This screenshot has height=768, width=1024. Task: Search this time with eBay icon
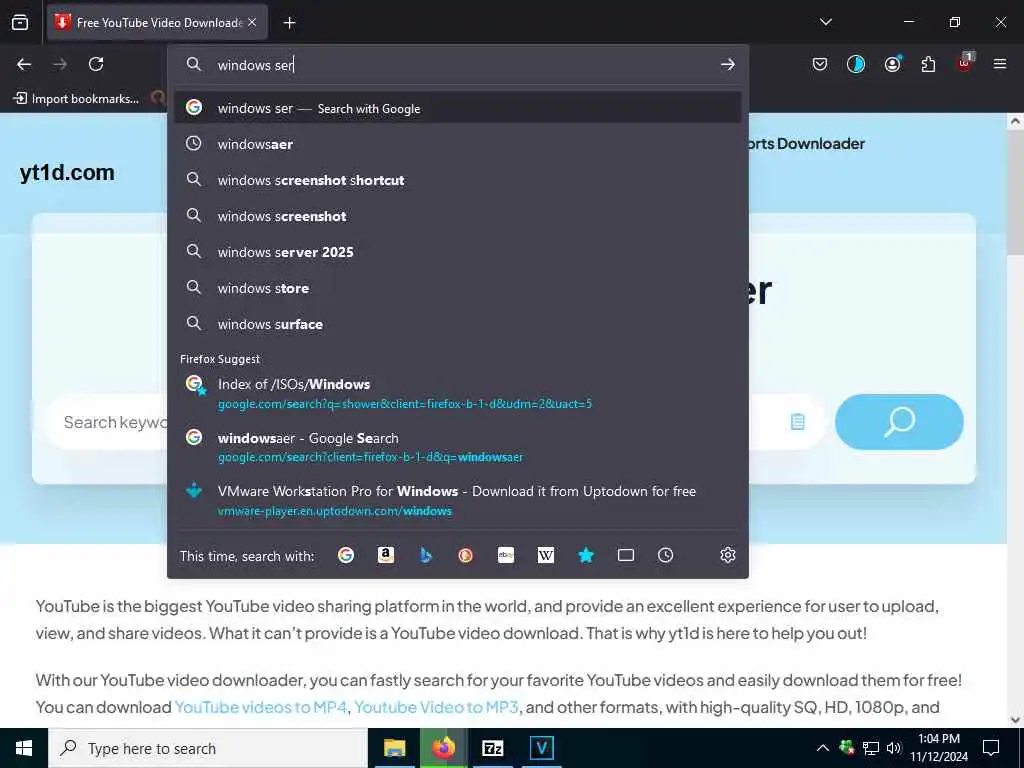point(506,555)
